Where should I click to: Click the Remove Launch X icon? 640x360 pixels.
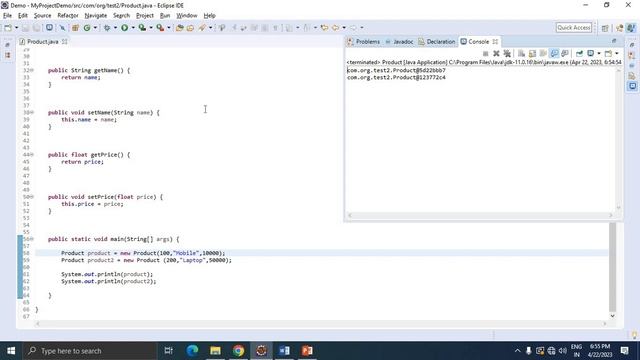[496, 53]
